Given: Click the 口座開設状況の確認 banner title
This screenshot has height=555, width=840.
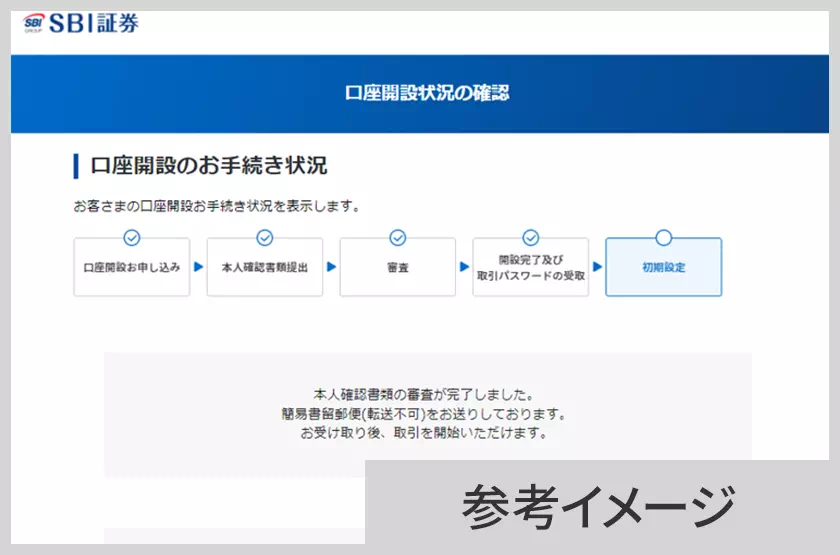Looking at the screenshot, I should 427,93.
